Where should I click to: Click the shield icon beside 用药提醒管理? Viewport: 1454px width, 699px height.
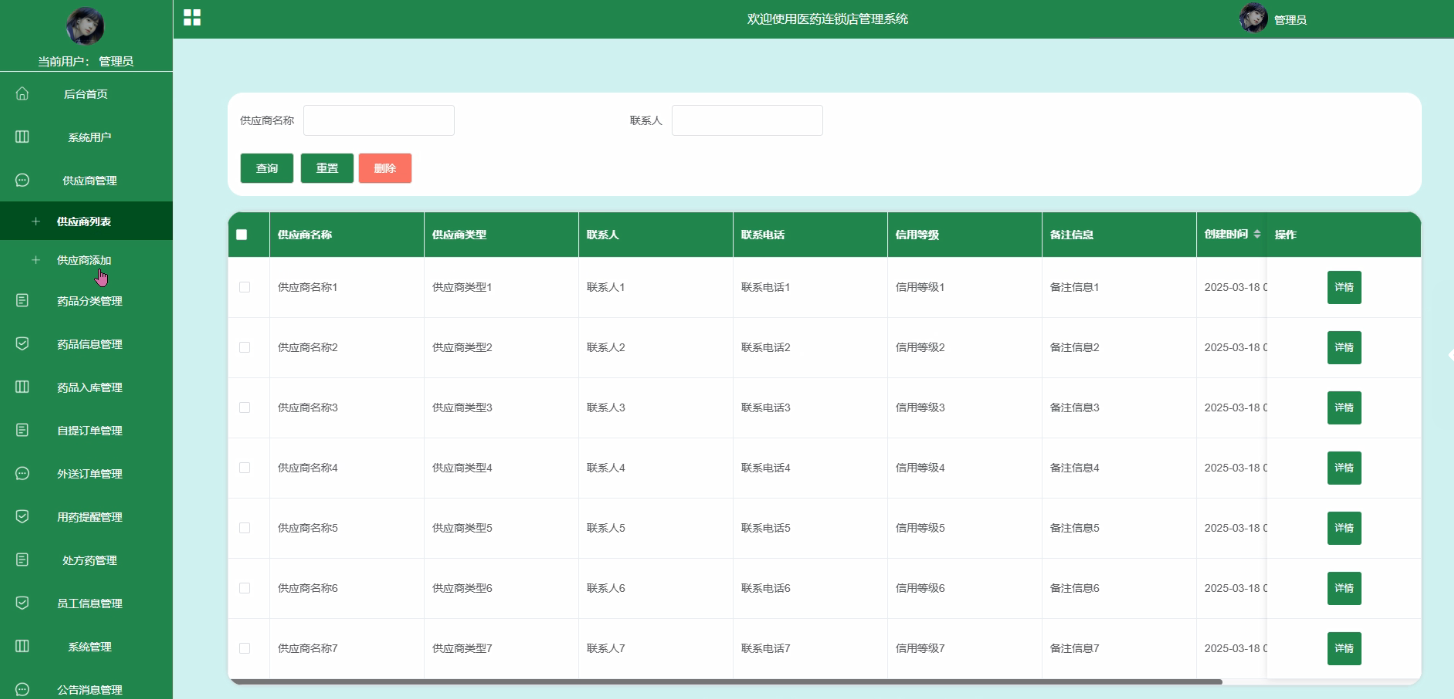tap(22, 516)
